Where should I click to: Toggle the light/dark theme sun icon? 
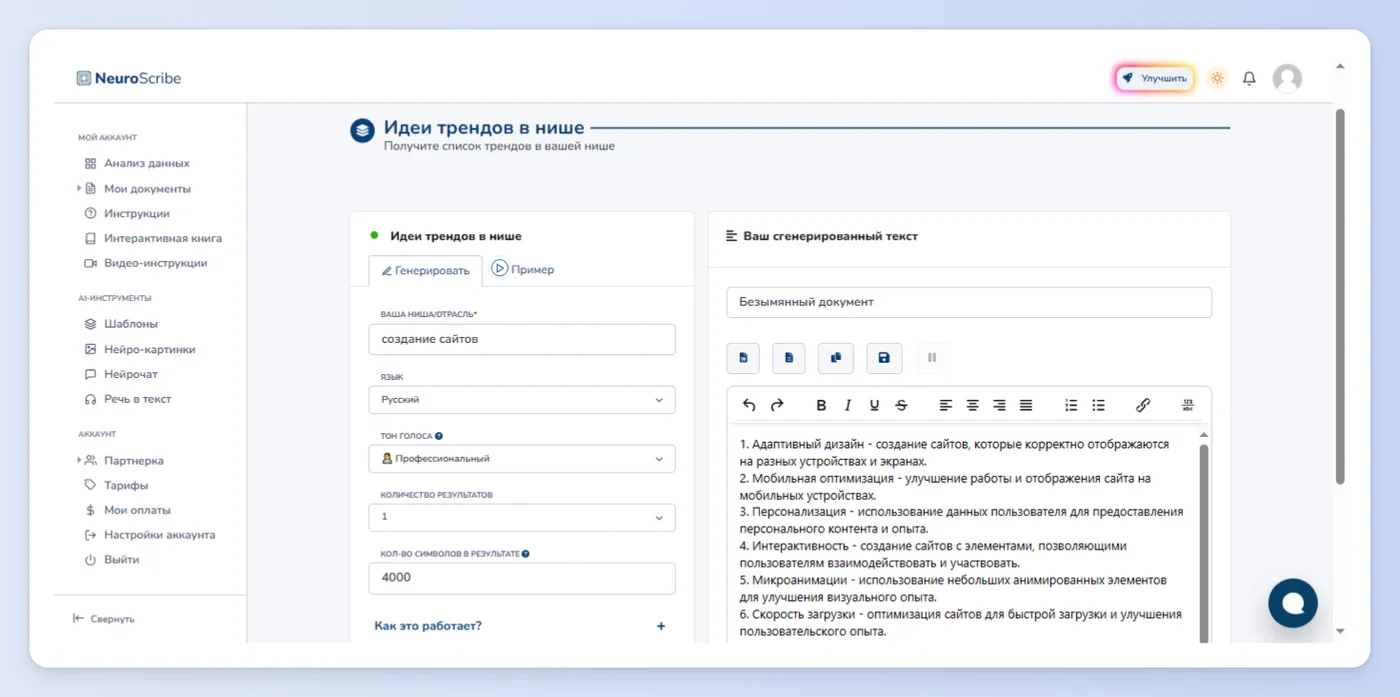tap(1217, 78)
